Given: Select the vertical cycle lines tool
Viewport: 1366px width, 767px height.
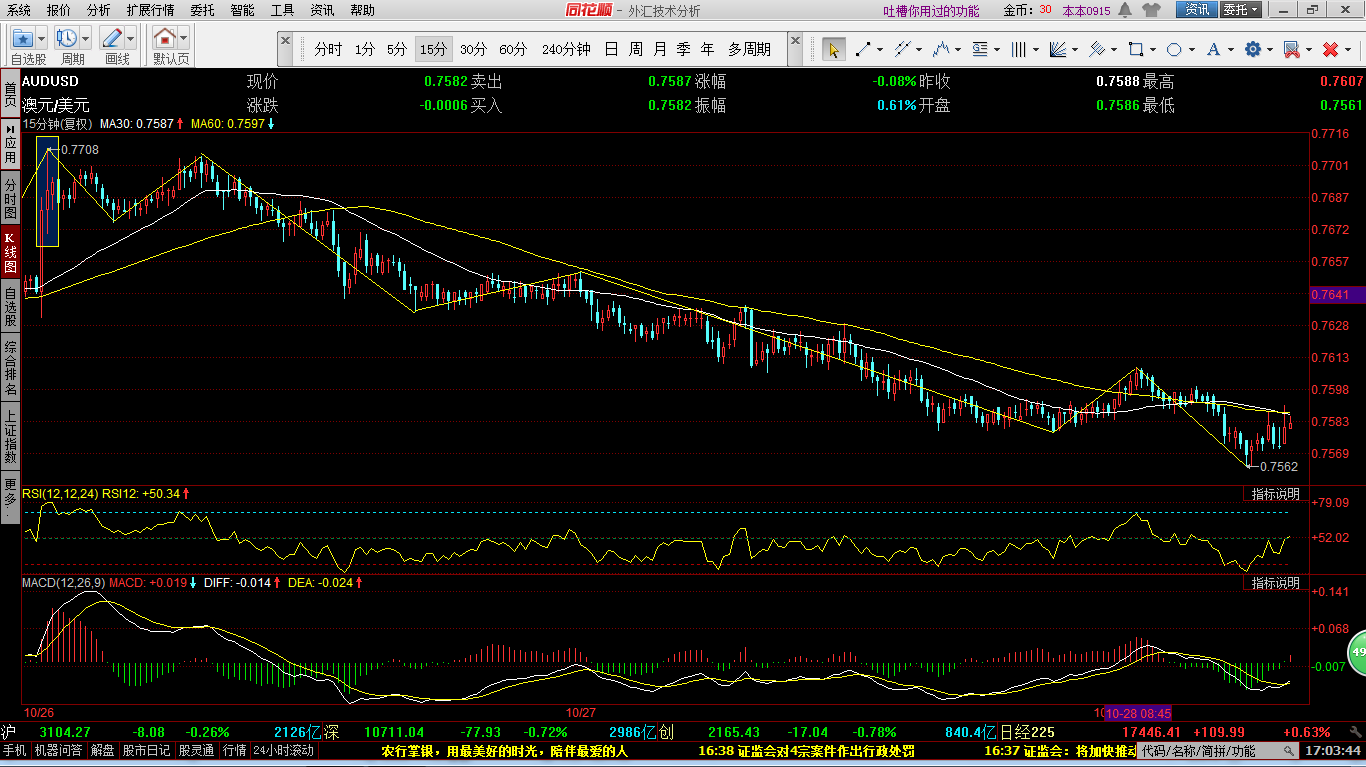Looking at the screenshot, I should pos(1019,49).
